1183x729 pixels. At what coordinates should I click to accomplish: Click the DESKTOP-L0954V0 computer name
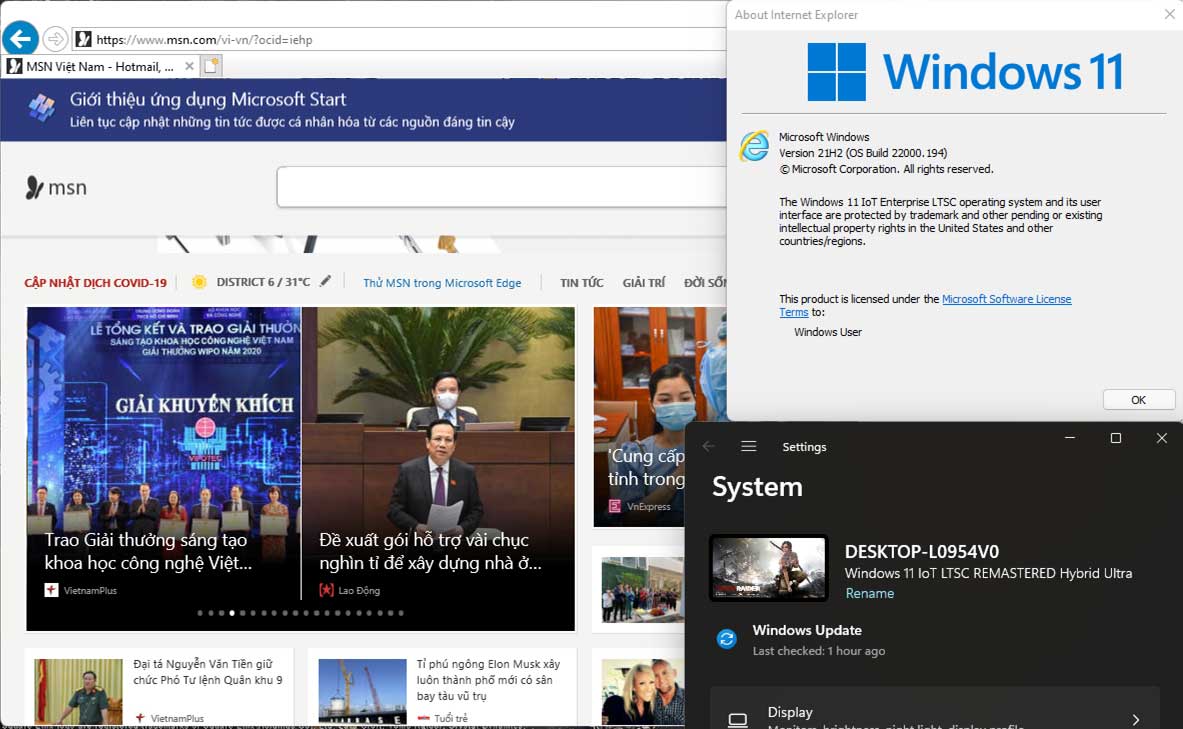point(922,552)
